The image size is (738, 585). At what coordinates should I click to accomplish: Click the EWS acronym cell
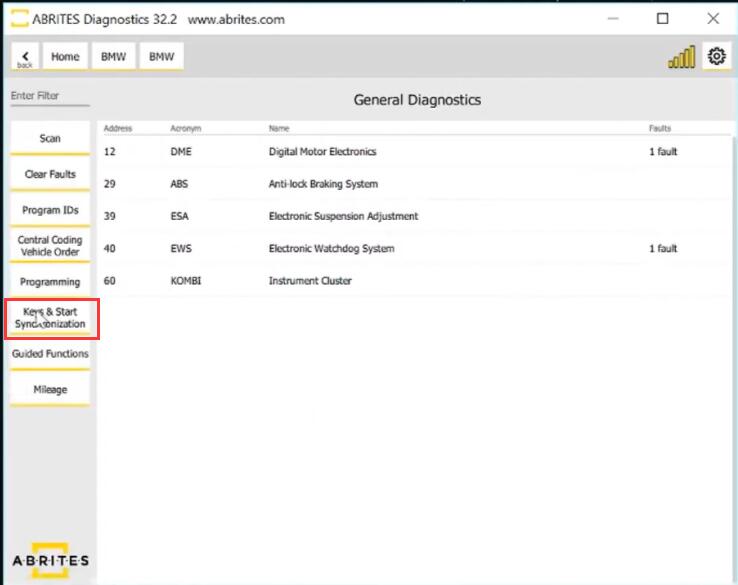point(181,248)
